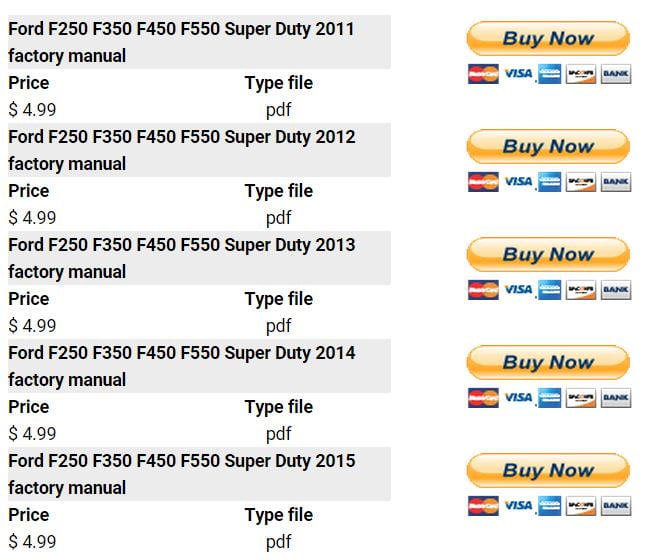Click Bank payment icon for 2015 manual

tap(615, 506)
